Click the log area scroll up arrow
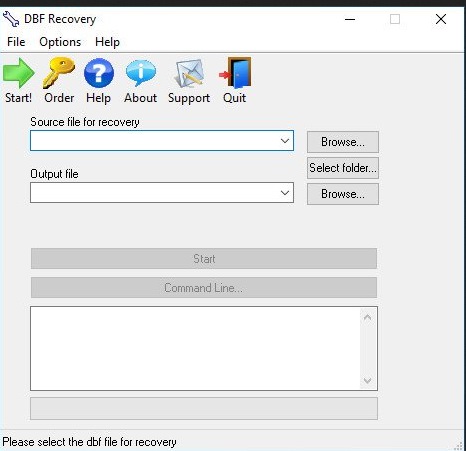Viewport: 466px width, 451px height. point(368,317)
